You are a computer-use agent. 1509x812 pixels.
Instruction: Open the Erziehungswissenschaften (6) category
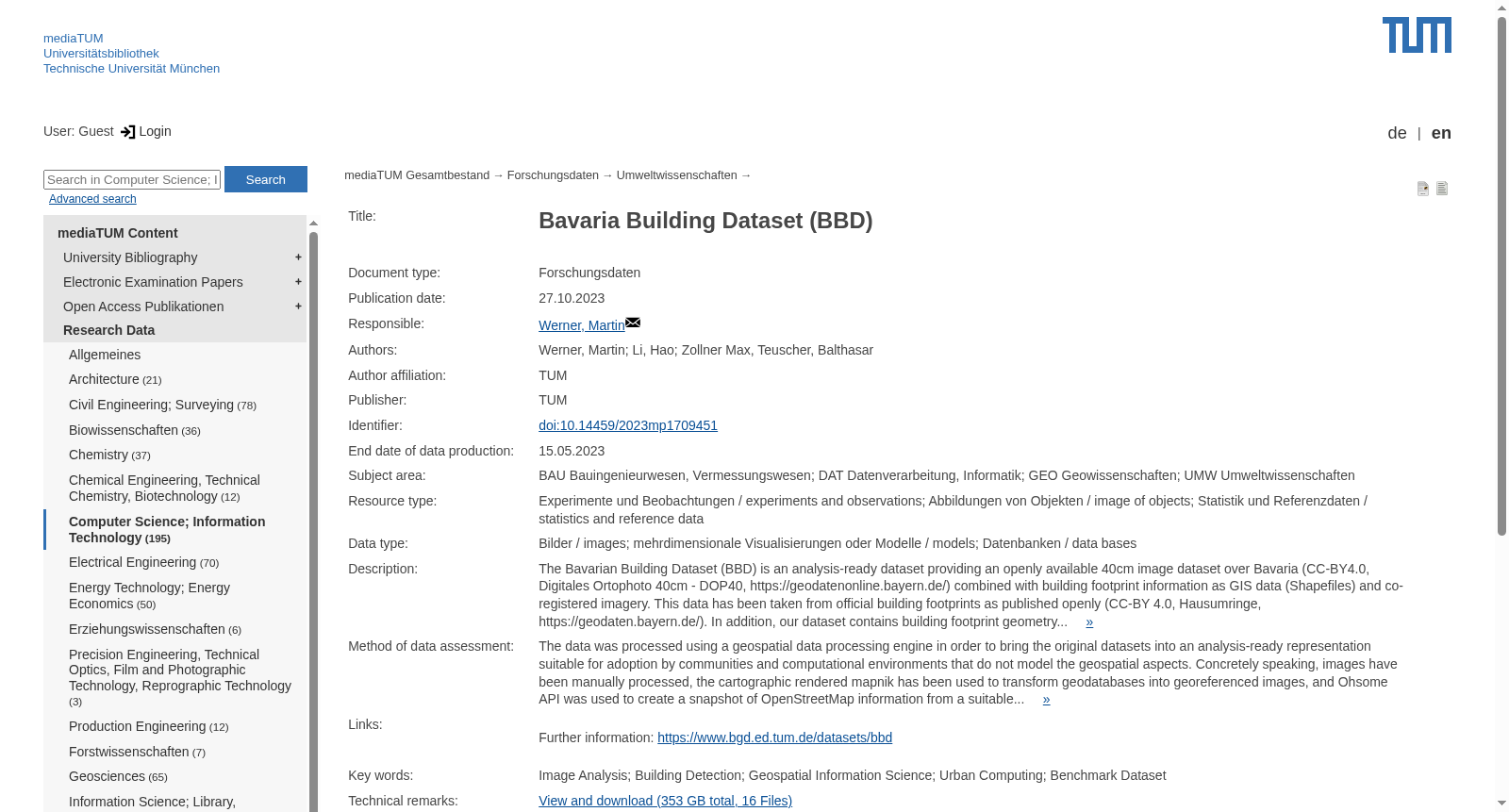pos(155,629)
